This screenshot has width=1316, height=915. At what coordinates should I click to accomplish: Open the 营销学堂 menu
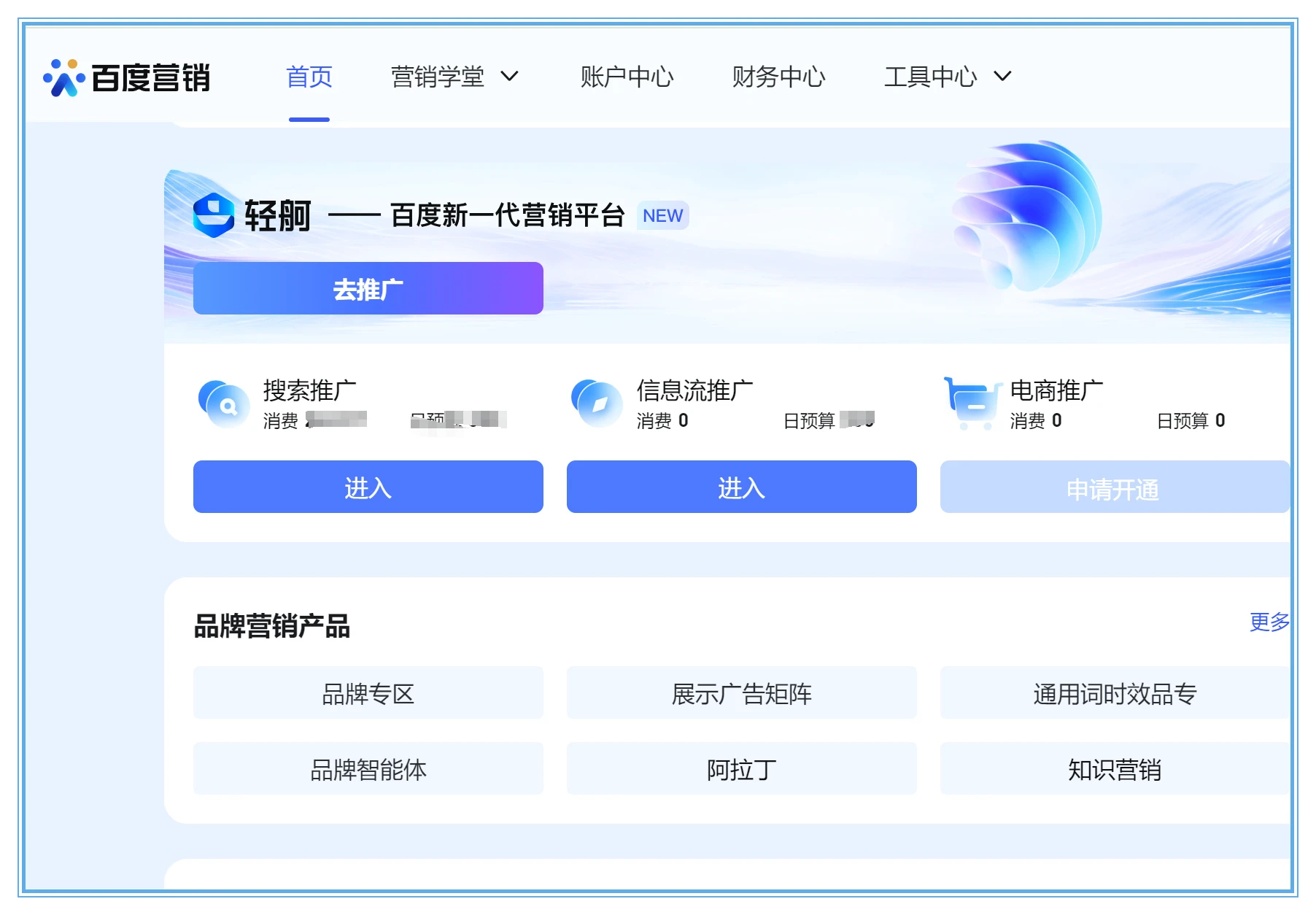click(x=438, y=77)
